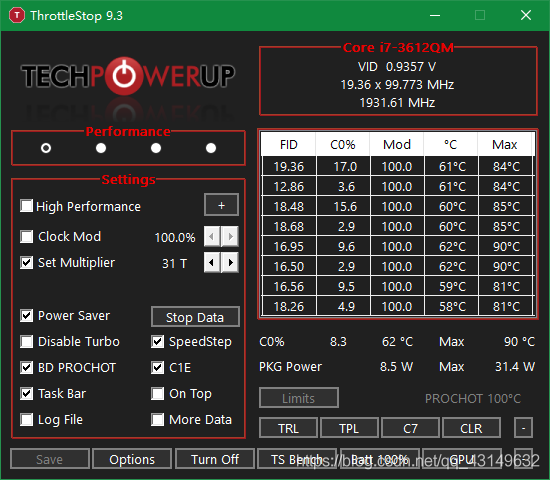Screen dimensions: 550x480
Task: Toggle the Power Saver checkbox
Action: (27, 316)
